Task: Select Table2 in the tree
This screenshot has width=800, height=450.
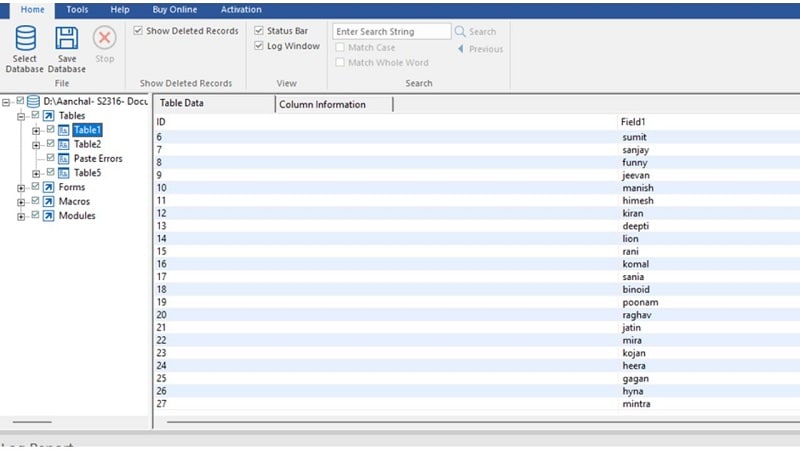Action: click(87, 144)
